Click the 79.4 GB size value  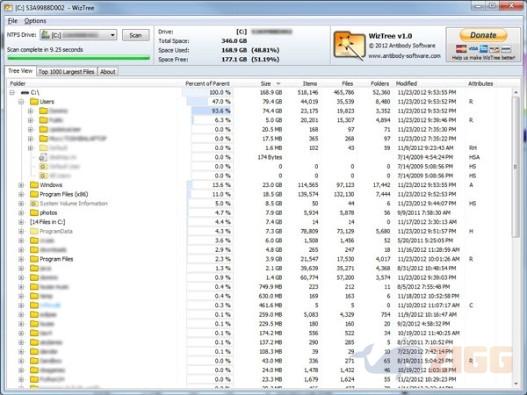pyautogui.click(x=272, y=102)
